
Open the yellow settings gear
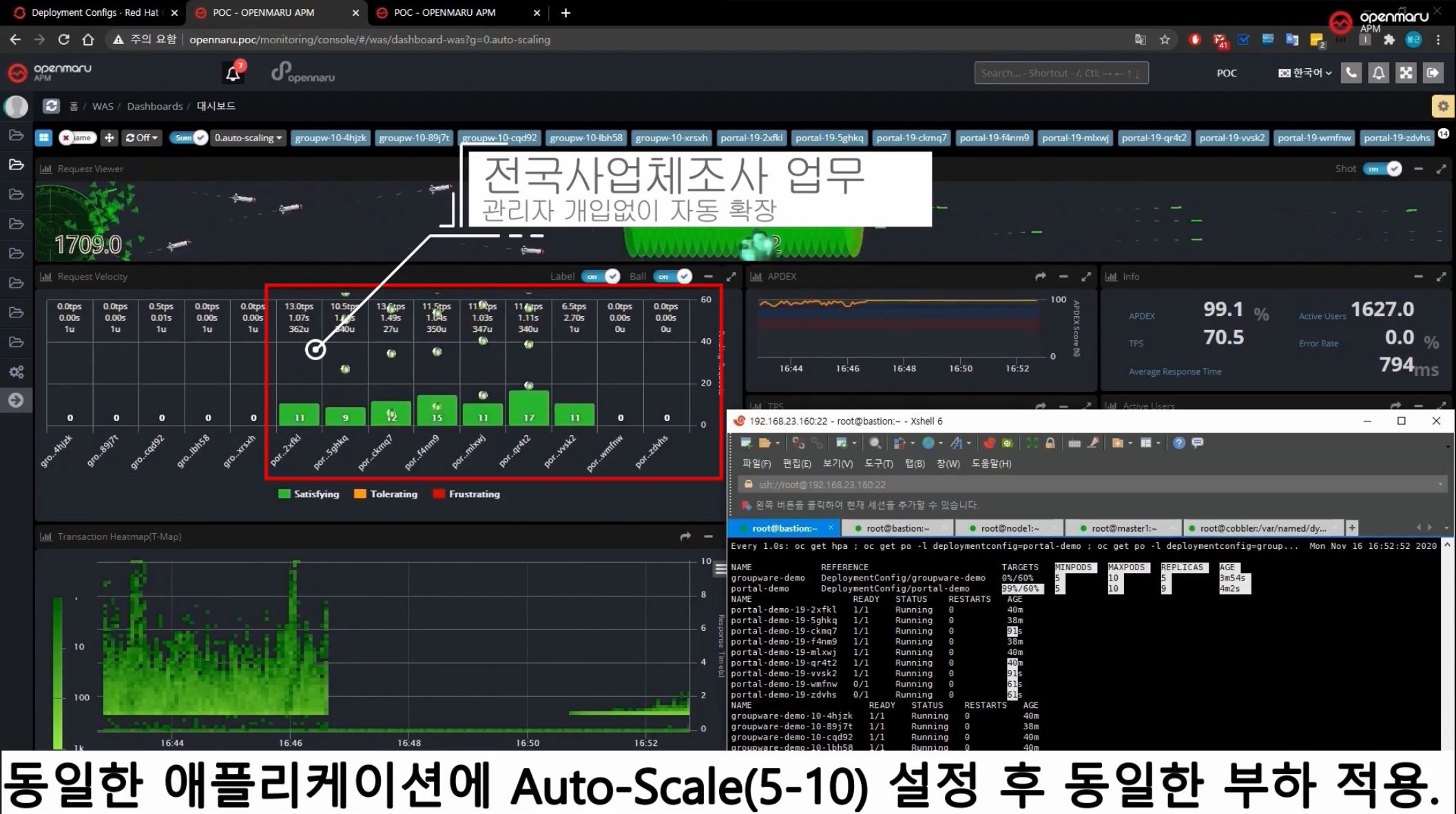tap(1443, 106)
